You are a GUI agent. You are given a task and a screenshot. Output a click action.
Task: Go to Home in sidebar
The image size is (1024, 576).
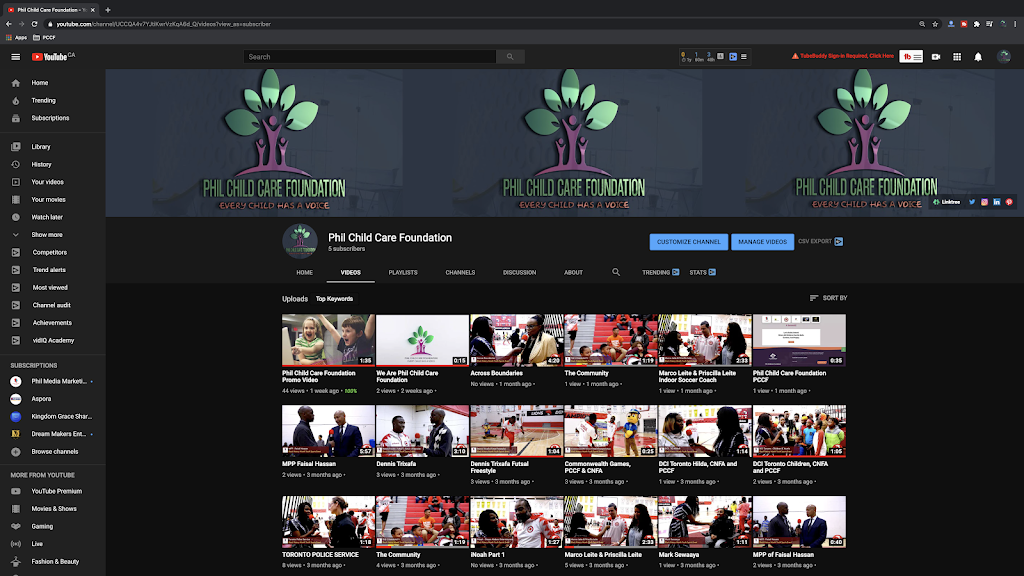tap(53, 83)
